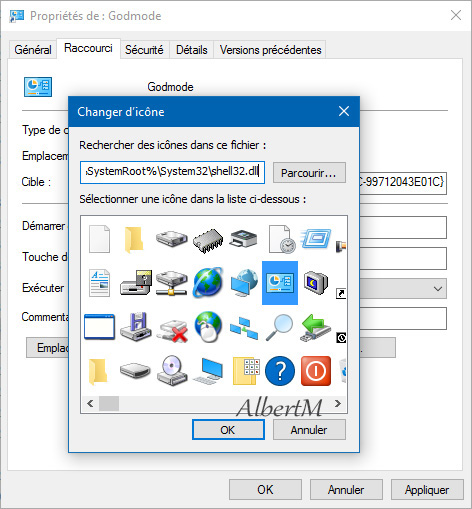Pick the blue question mark help icon
This screenshot has height=509, width=472.
point(280,371)
